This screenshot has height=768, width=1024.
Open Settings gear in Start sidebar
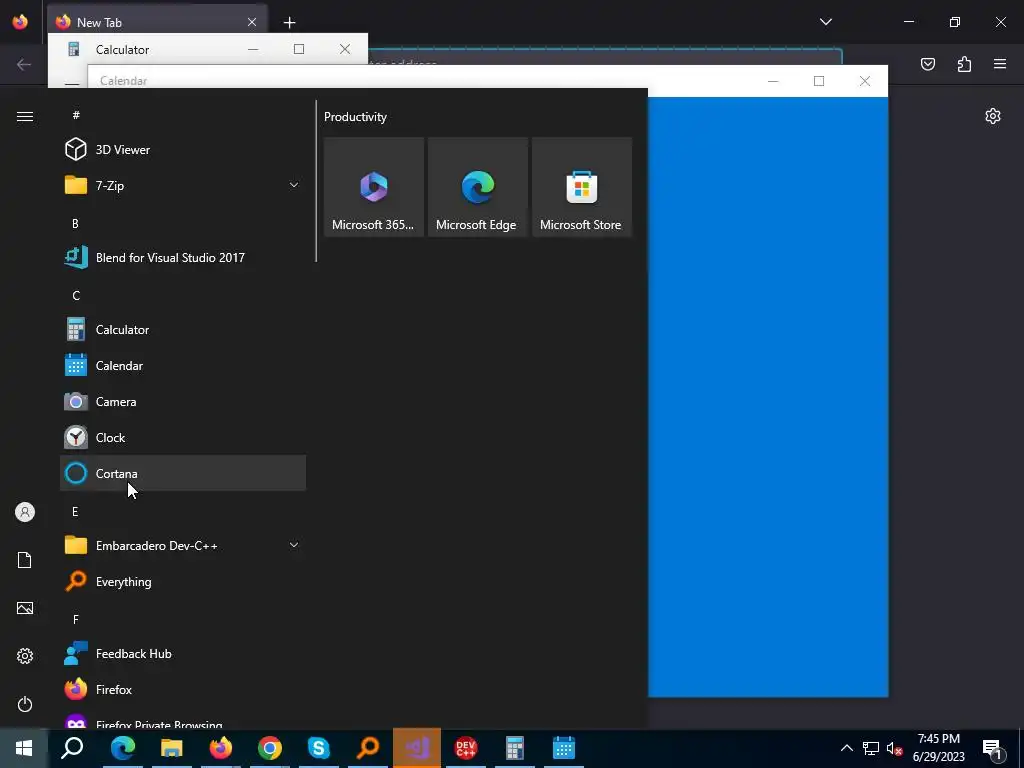[25, 656]
